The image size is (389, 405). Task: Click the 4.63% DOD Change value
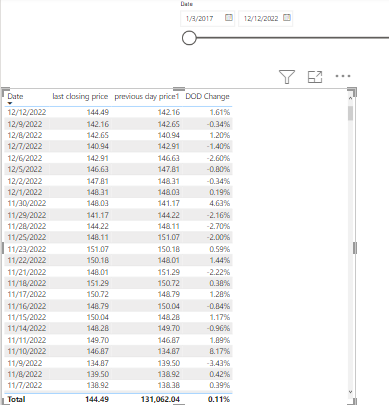pyautogui.click(x=220, y=203)
